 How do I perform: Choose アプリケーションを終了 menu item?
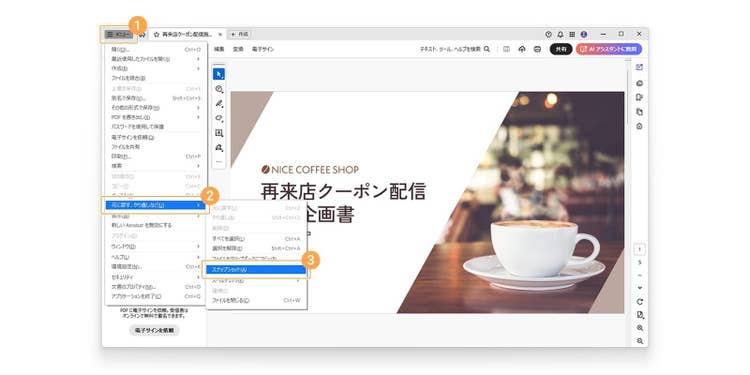(x=155, y=297)
